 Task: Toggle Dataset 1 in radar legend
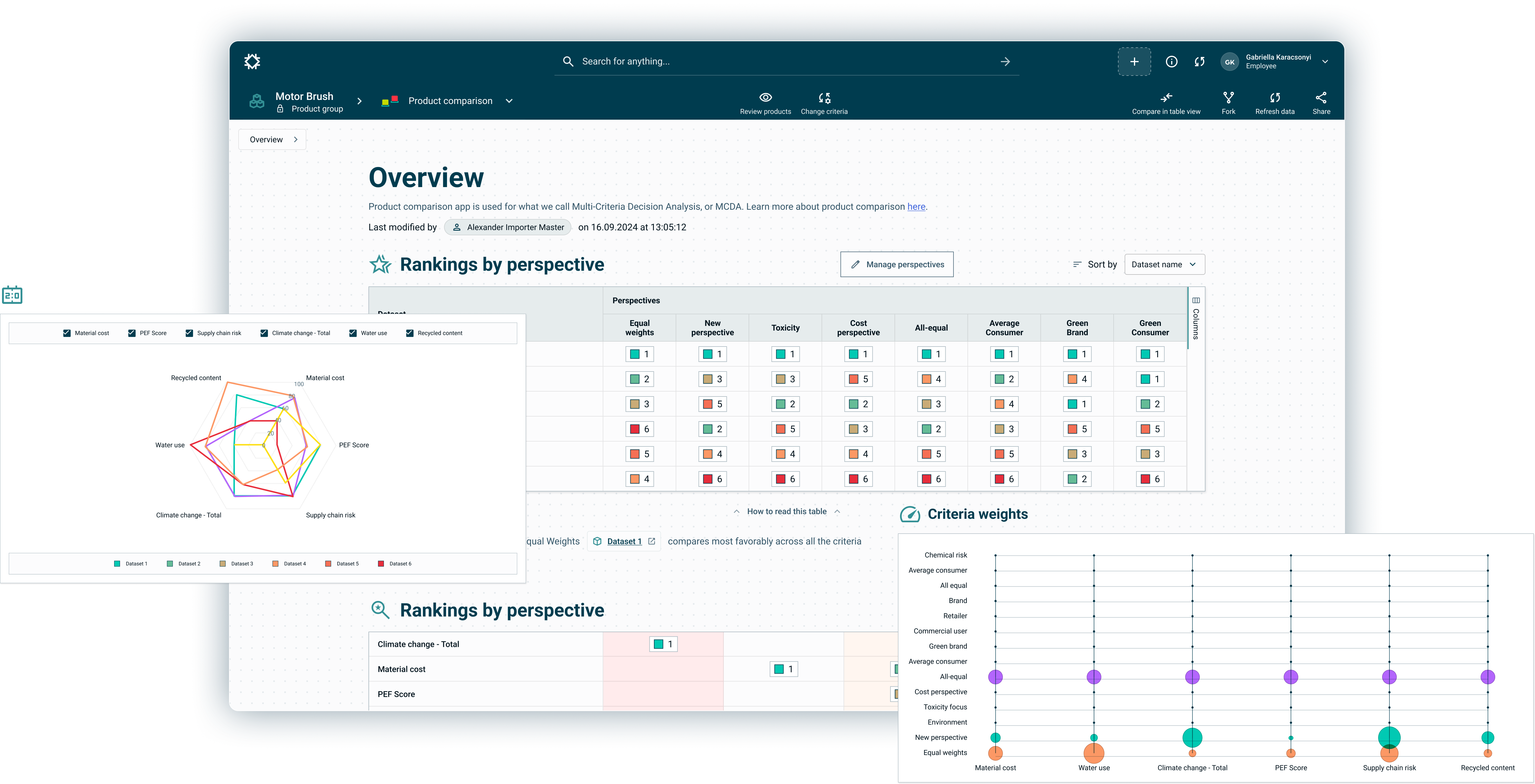130,564
